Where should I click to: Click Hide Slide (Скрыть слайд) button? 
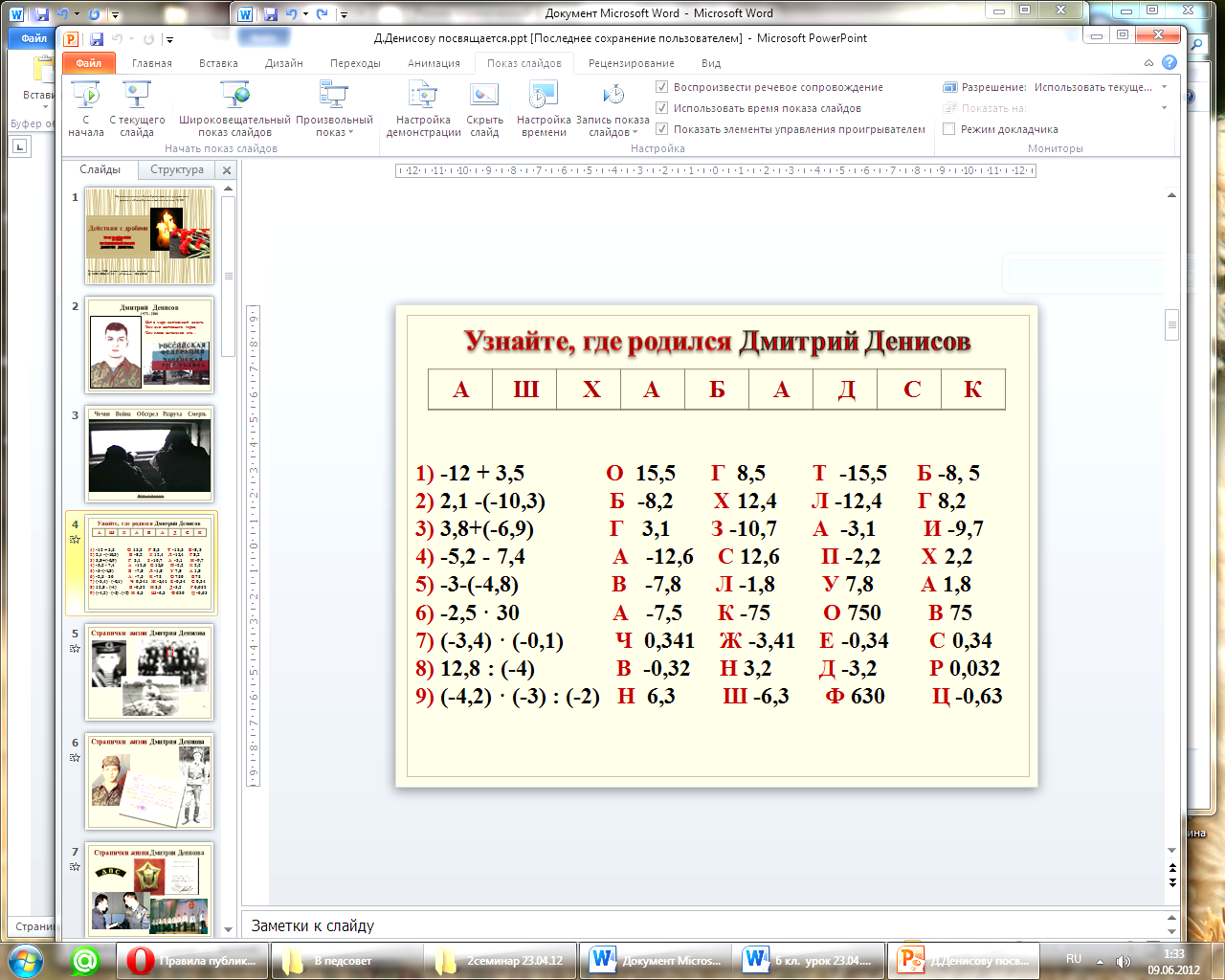click(484, 108)
